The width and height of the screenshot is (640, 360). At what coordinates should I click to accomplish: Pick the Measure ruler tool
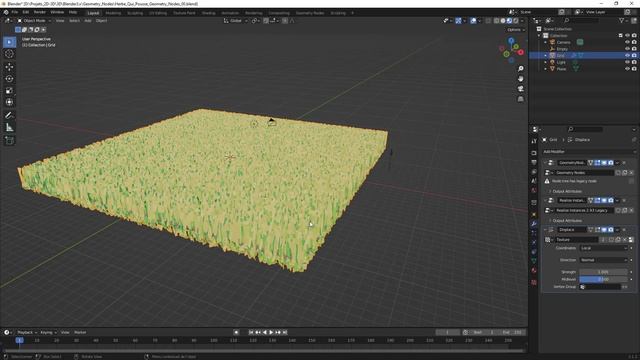pos(9,127)
